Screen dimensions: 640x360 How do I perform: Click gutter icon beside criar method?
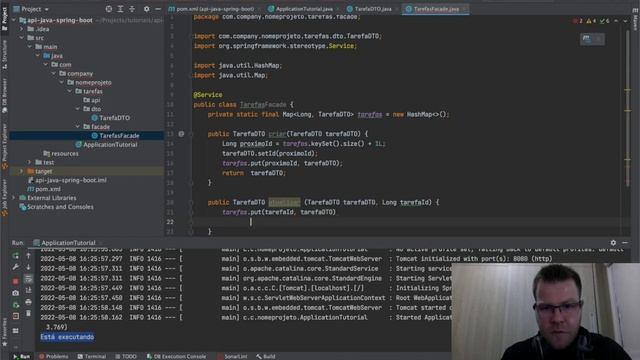coord(181,134)
